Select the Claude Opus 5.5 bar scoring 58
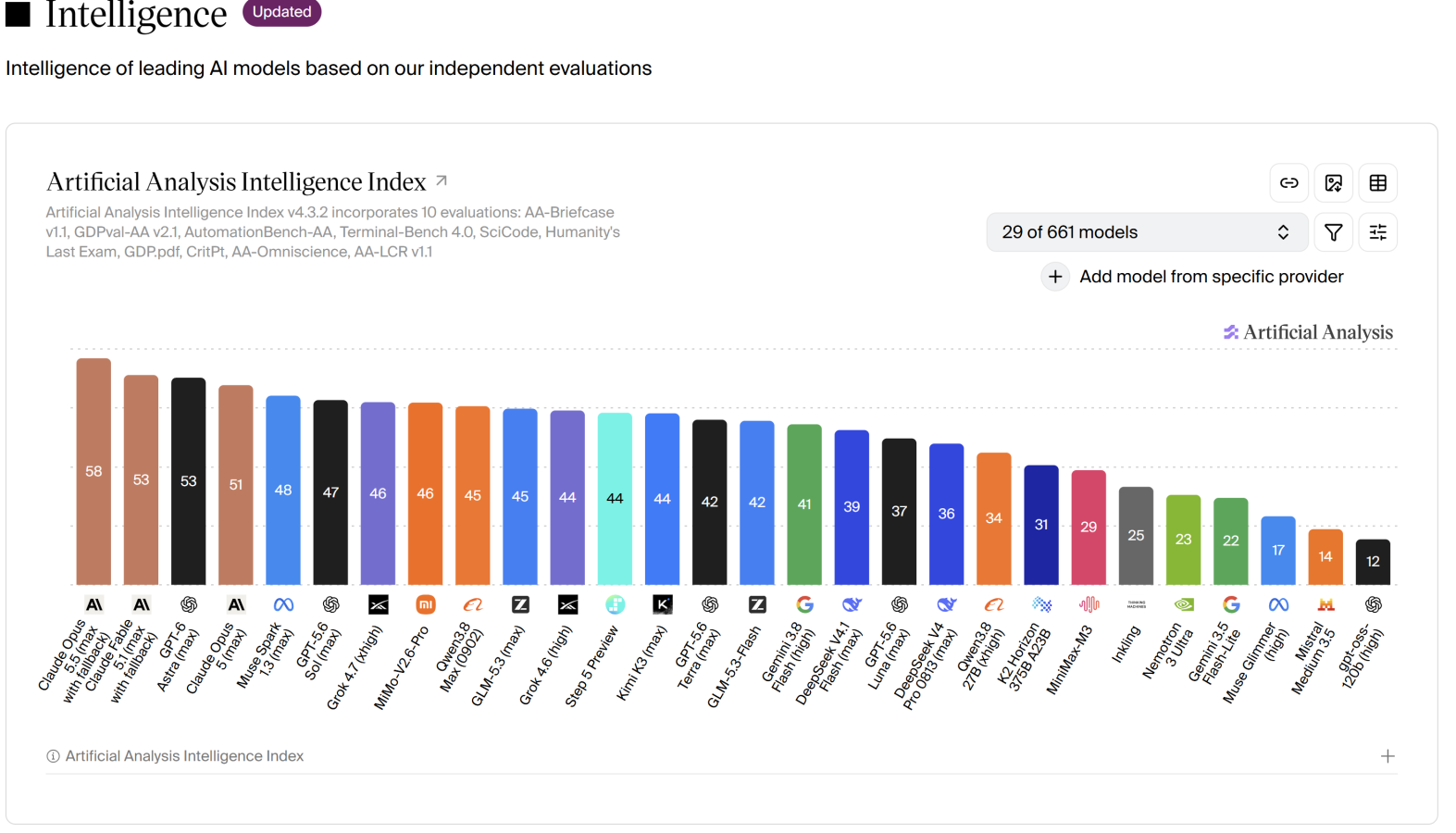The width and height of the screenshot is (1456, 833). point(93,471)
